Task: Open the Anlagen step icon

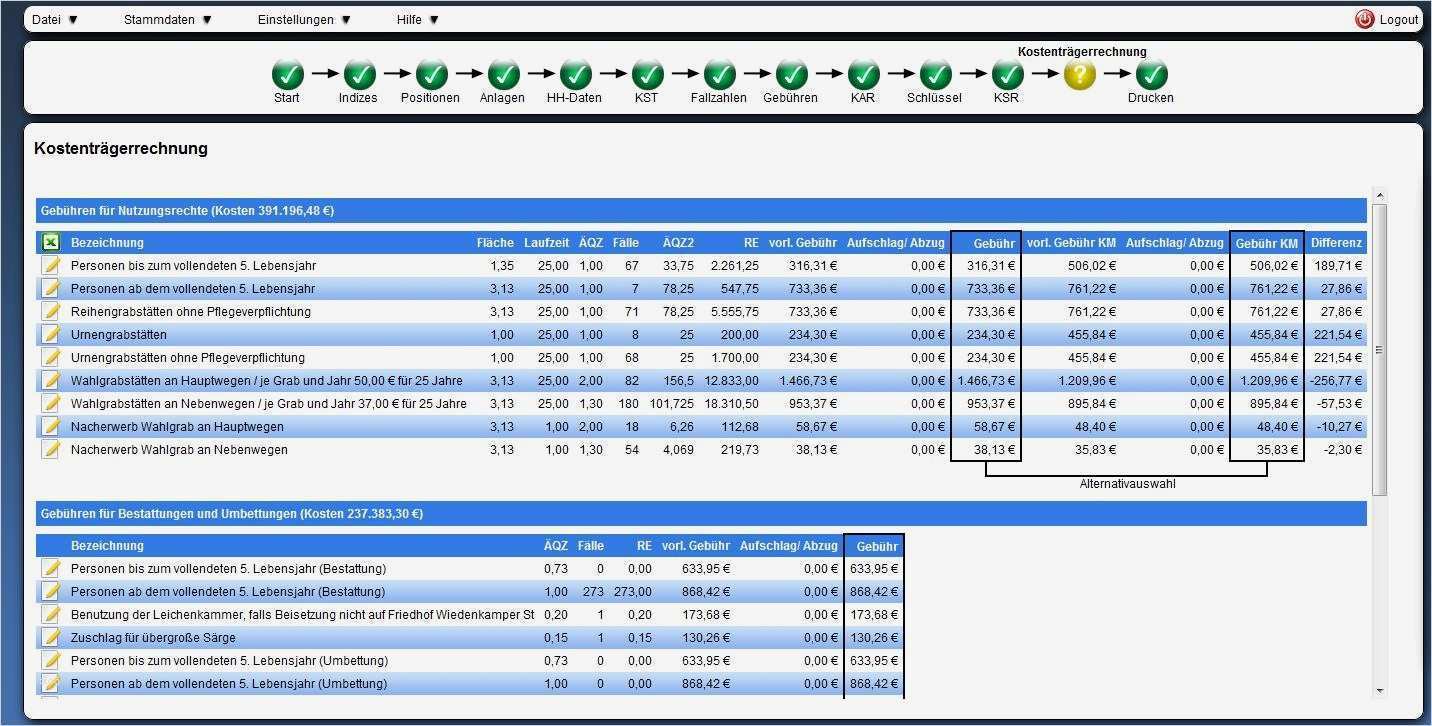Action: (x=502, y=73)
